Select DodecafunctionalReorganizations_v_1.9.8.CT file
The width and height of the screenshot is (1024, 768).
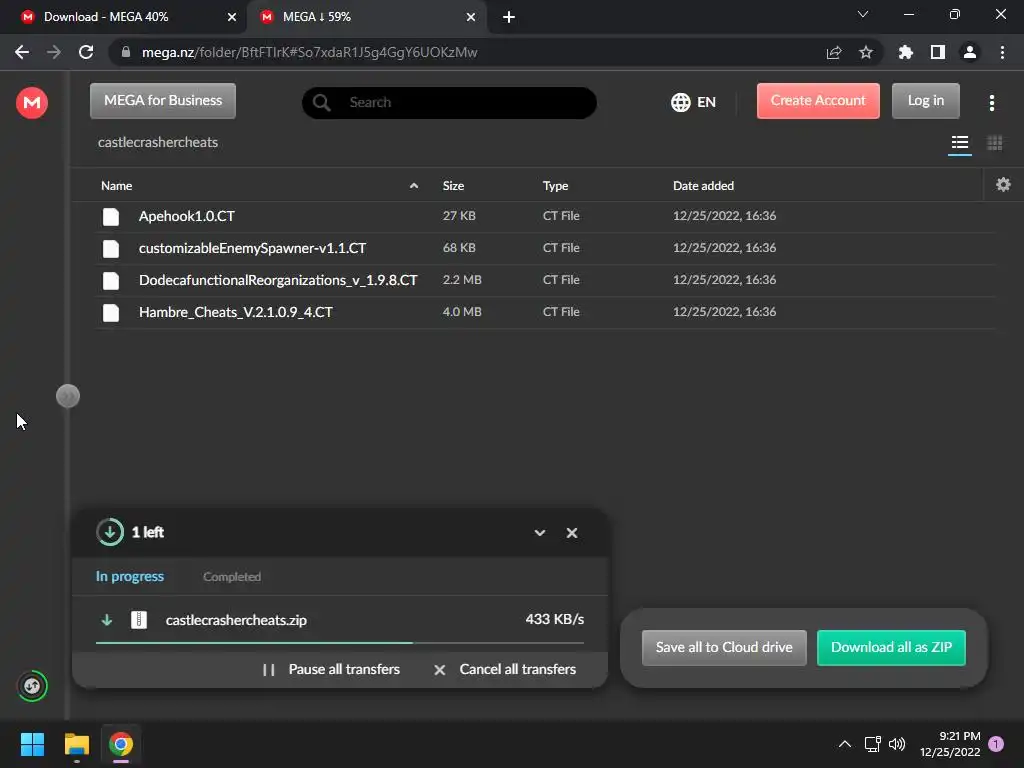click(x=545, y=280)
